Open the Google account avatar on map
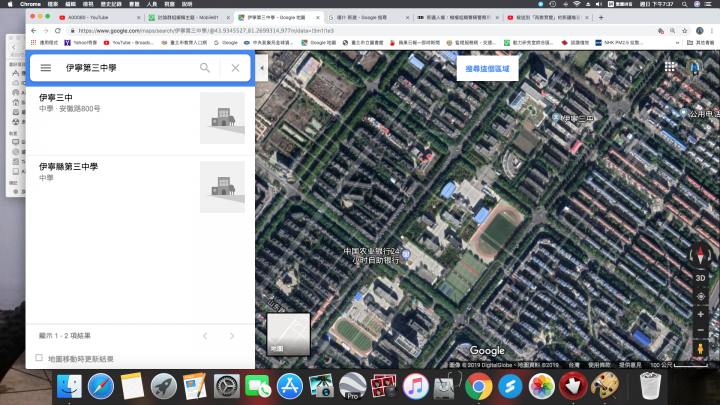 point(695,67)
